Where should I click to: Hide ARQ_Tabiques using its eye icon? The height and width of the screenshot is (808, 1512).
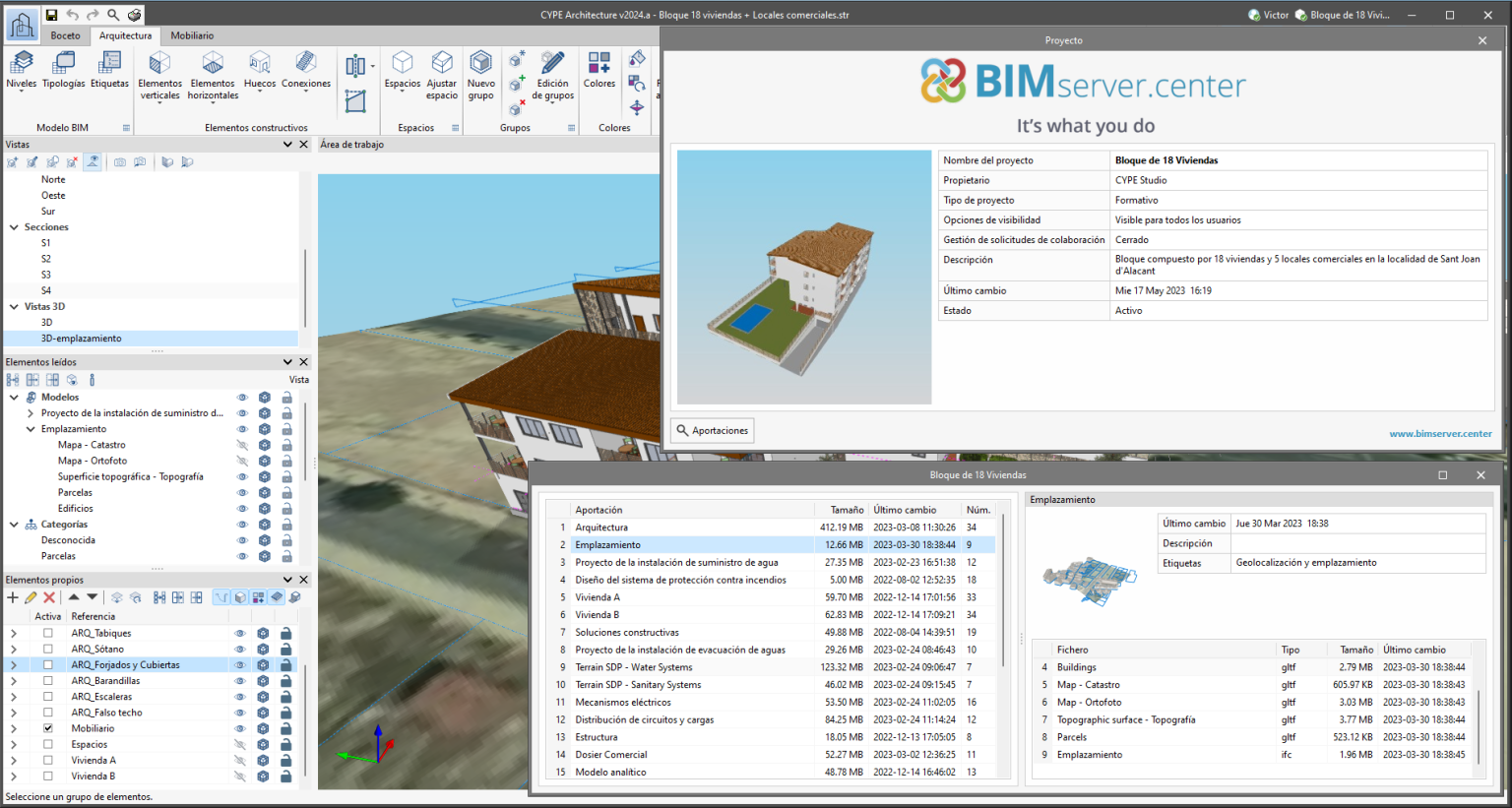(x=239, y=633)
